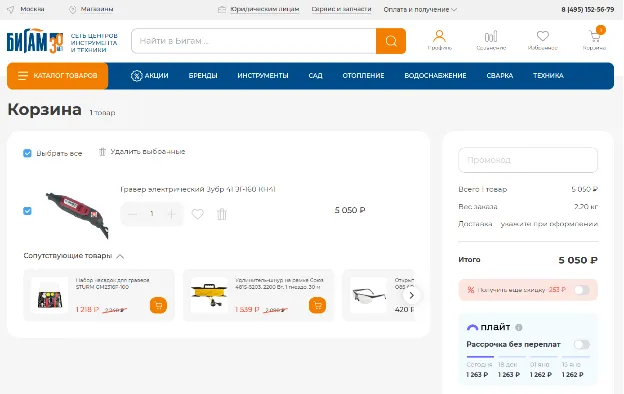This screenshot has width=624, height=394.
Task: Delete engraver using item trash icon
Action: click(x=222, y=214)
